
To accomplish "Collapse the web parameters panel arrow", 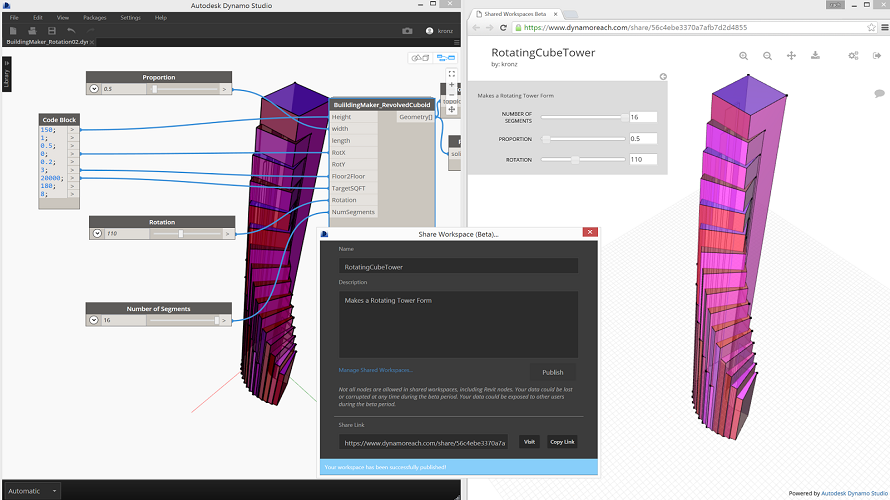I will click(663, 77).
